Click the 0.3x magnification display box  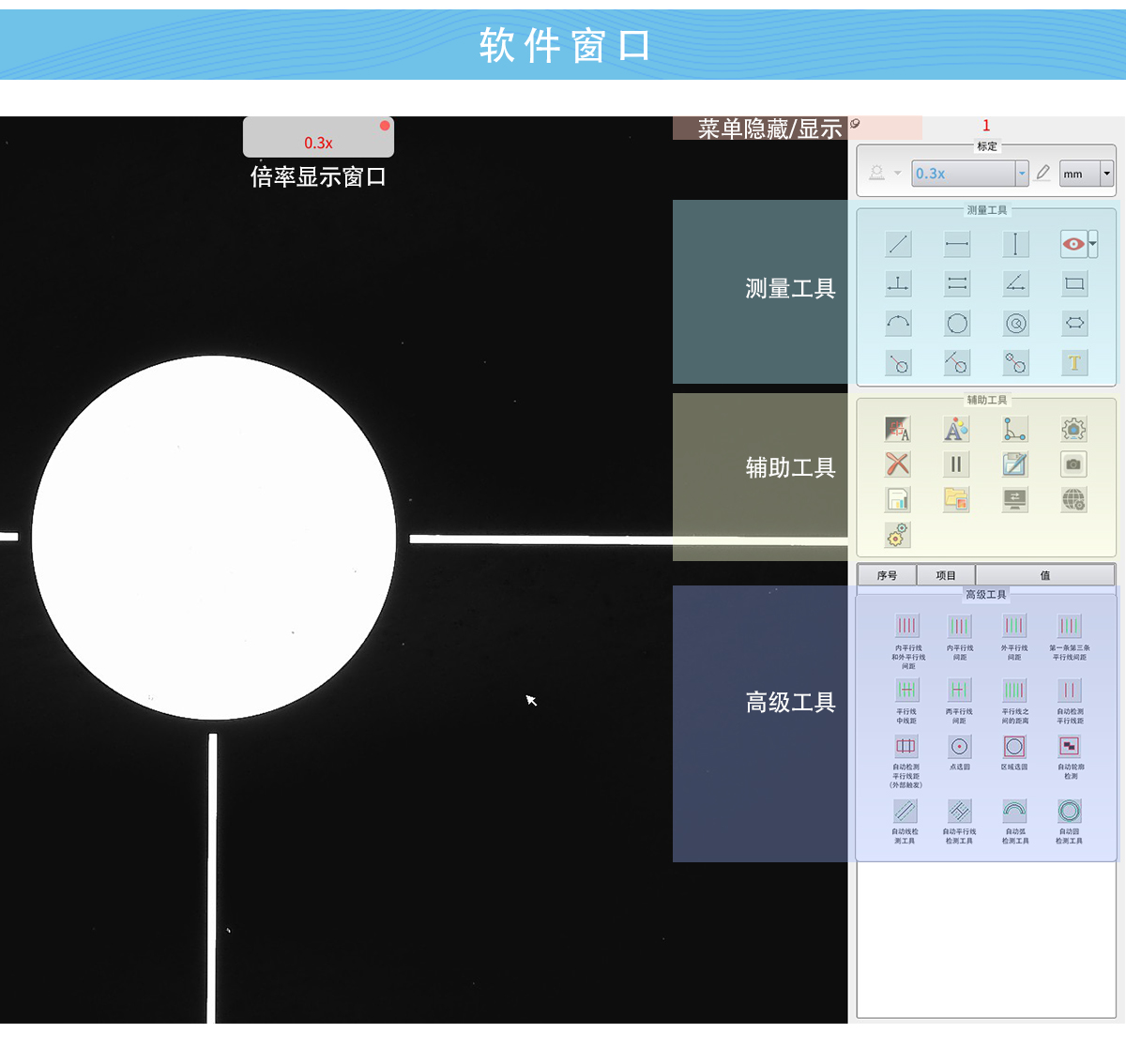(x=318, y=139)
